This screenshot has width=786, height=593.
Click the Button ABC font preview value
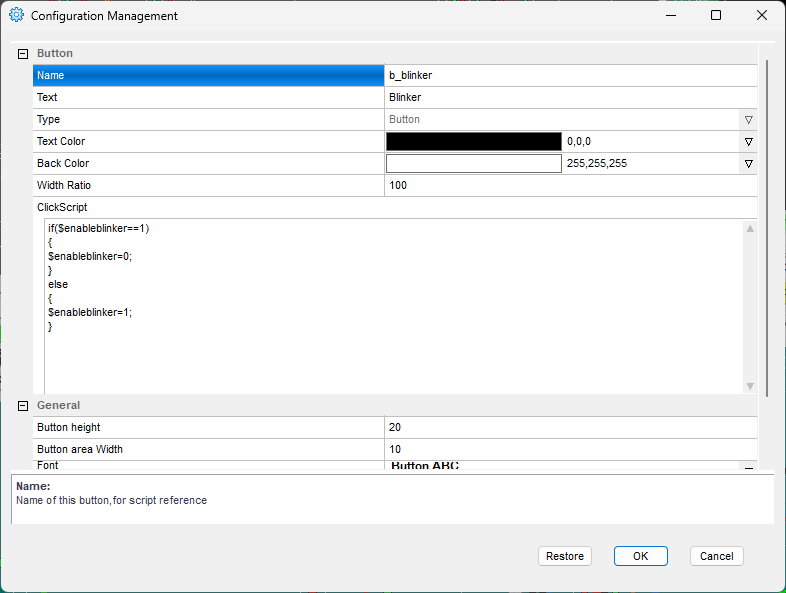click(425, 466)
